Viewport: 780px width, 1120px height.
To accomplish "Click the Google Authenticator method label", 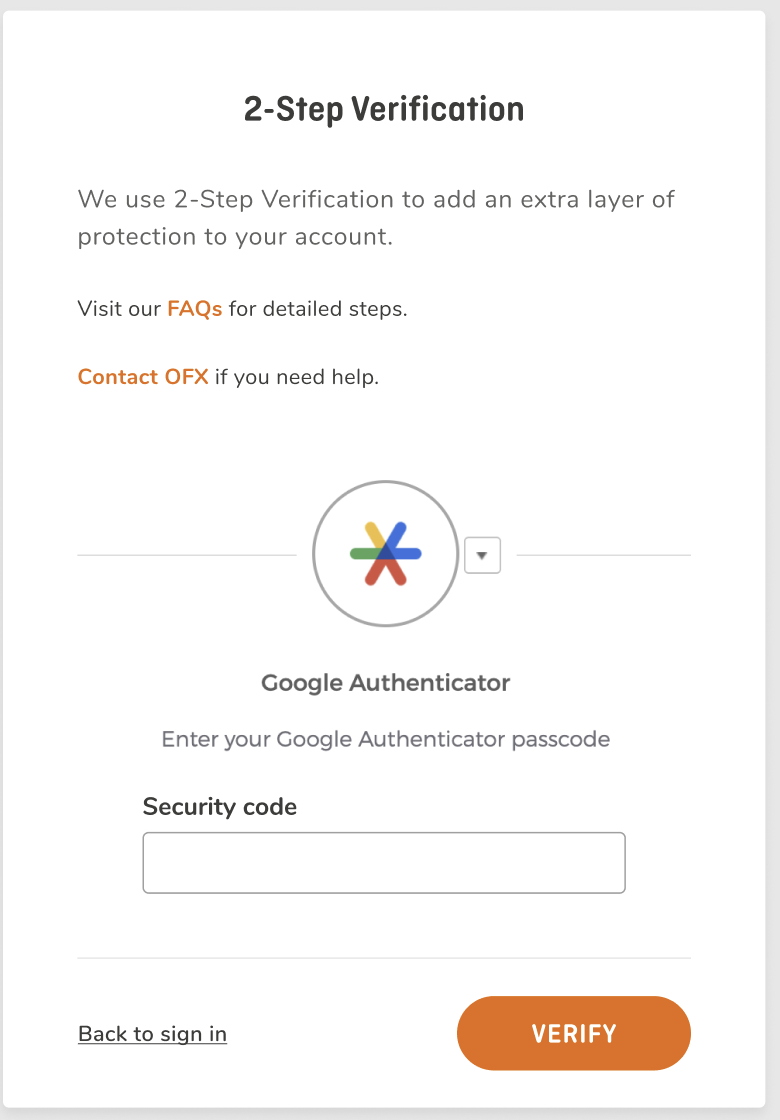I will pos(385,683).
